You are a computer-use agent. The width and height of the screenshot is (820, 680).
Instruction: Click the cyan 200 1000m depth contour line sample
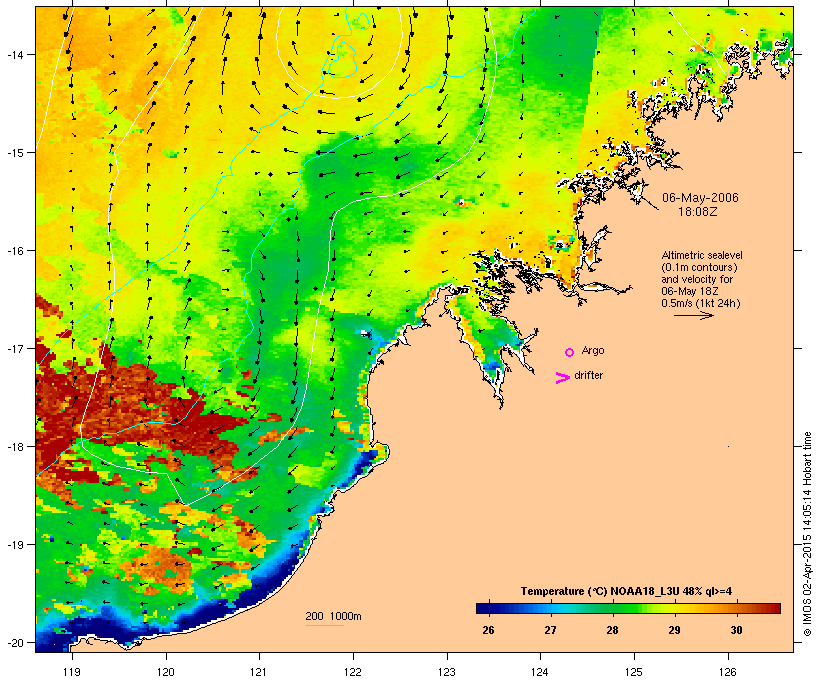pyautogui.click(x=324, y=625)
